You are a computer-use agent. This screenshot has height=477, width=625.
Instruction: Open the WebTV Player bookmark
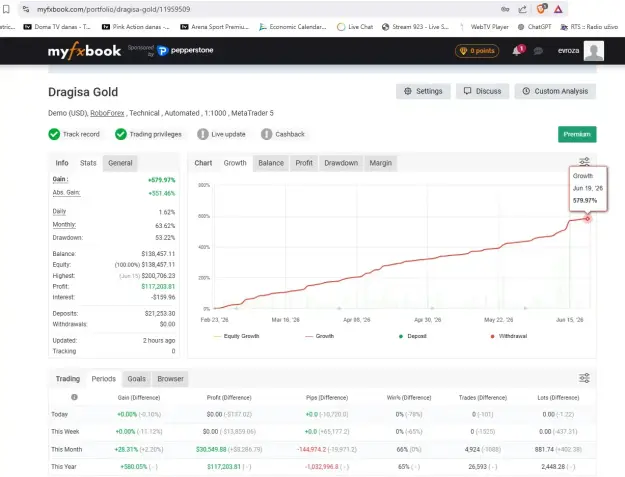tap(484, 27)
